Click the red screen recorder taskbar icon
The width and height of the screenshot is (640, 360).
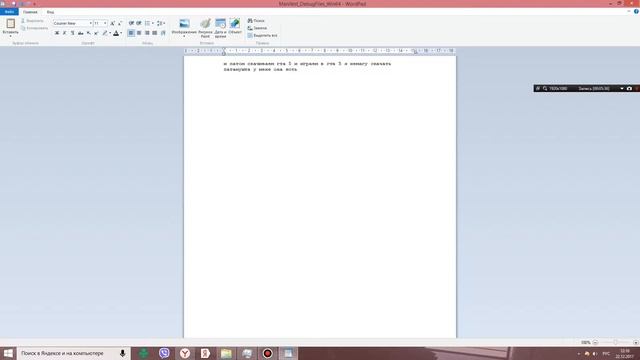267,353
